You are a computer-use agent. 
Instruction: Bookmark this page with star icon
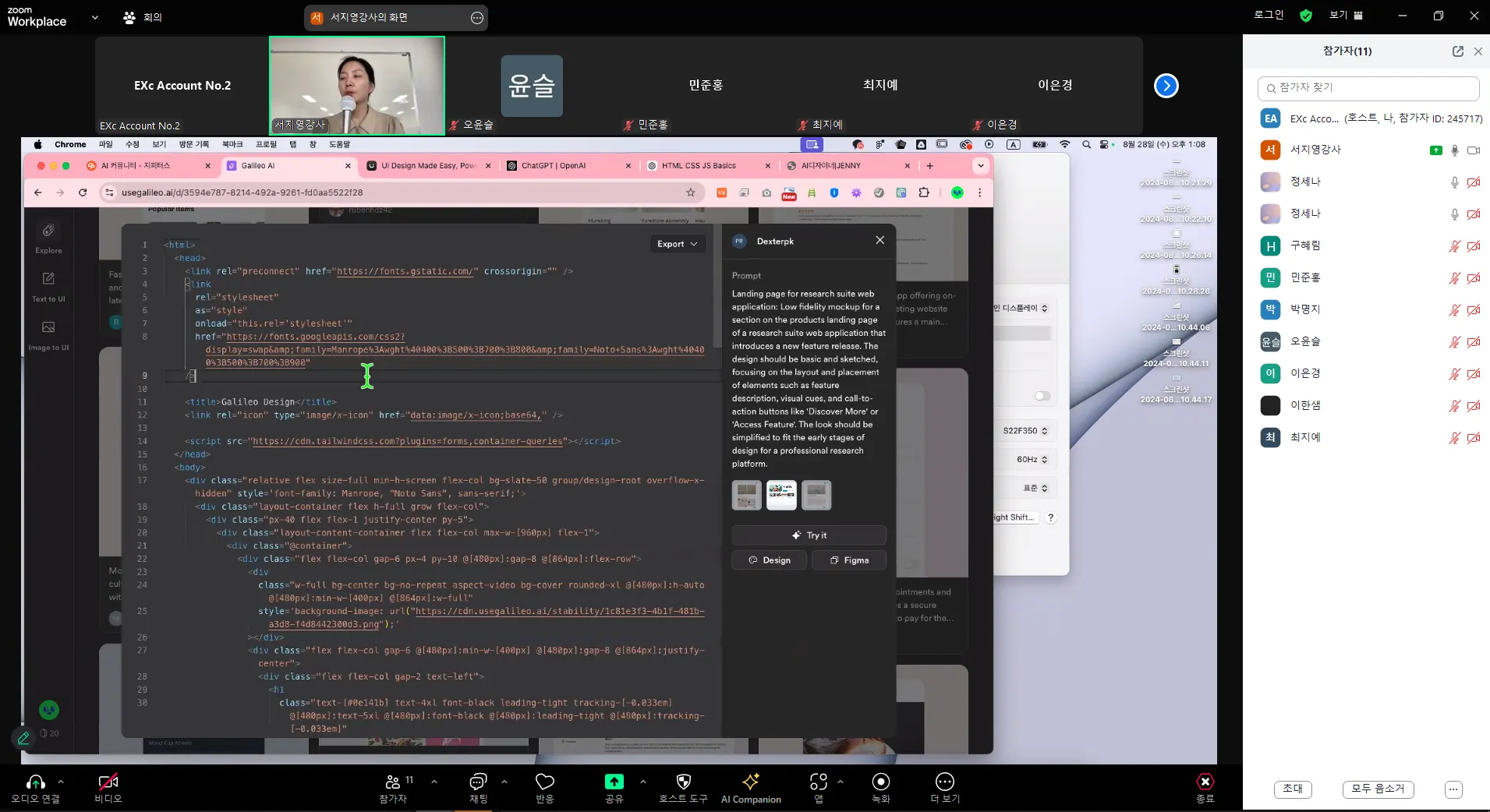(690, 192)
